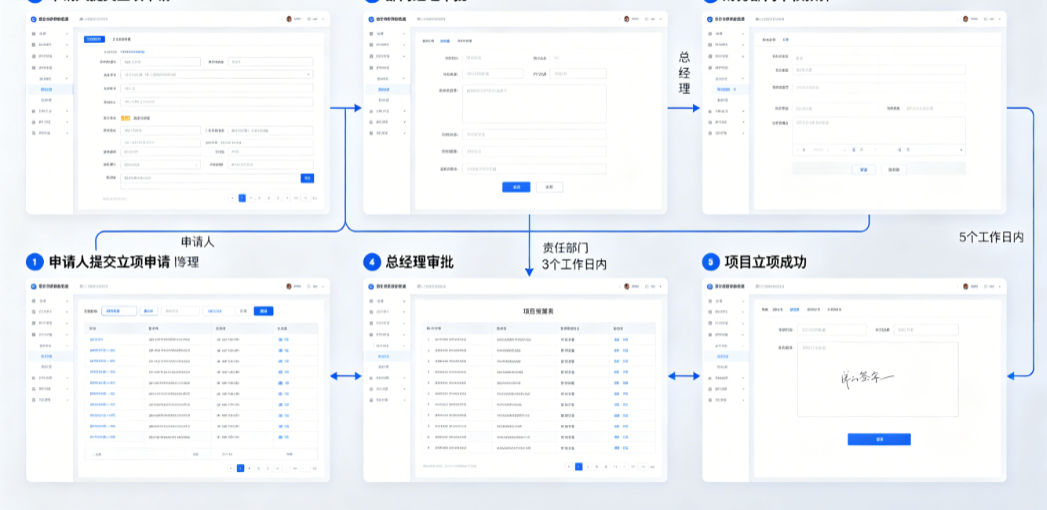
Task: Click blue search button in application list filter bar
Action: point(264,311)
